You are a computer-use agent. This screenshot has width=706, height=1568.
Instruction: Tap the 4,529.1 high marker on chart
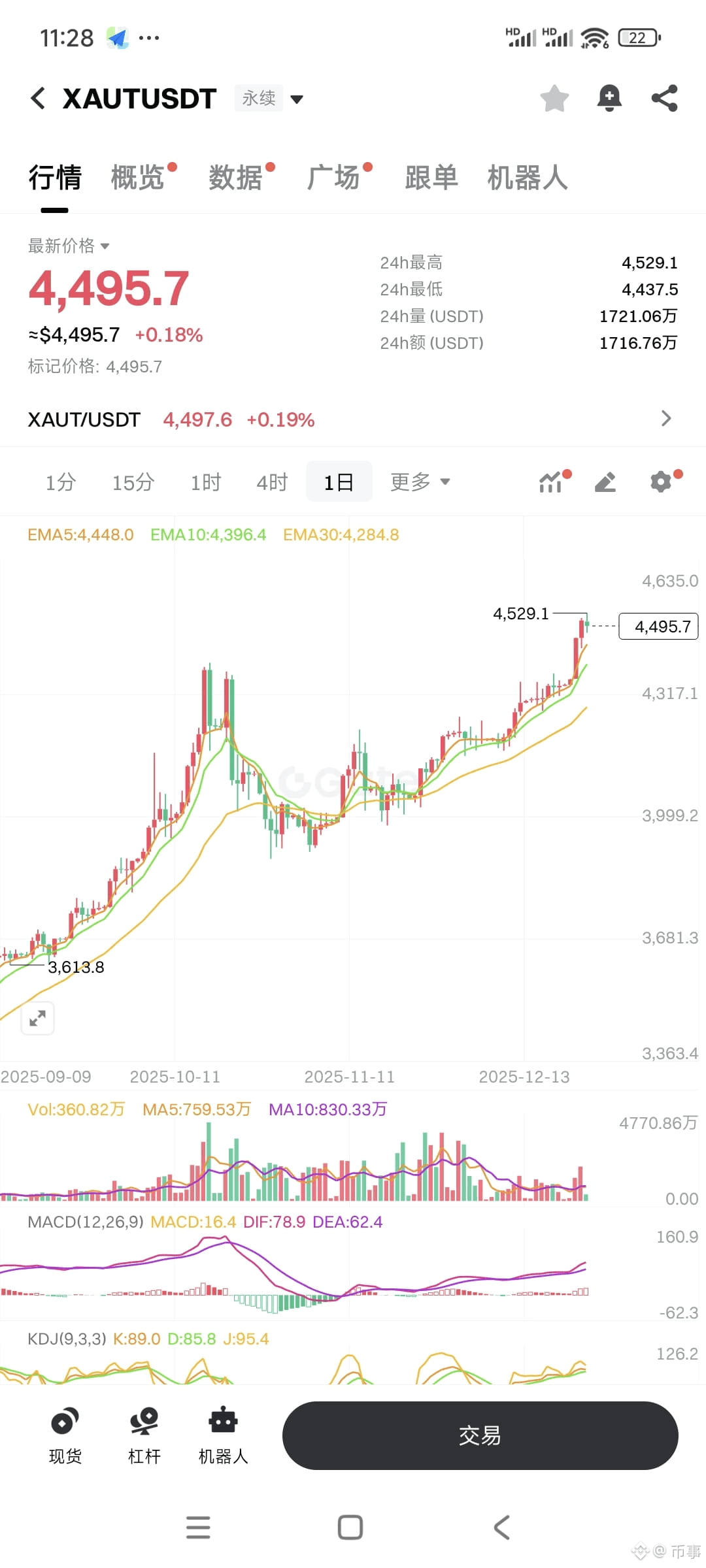[x=520, y=613]
